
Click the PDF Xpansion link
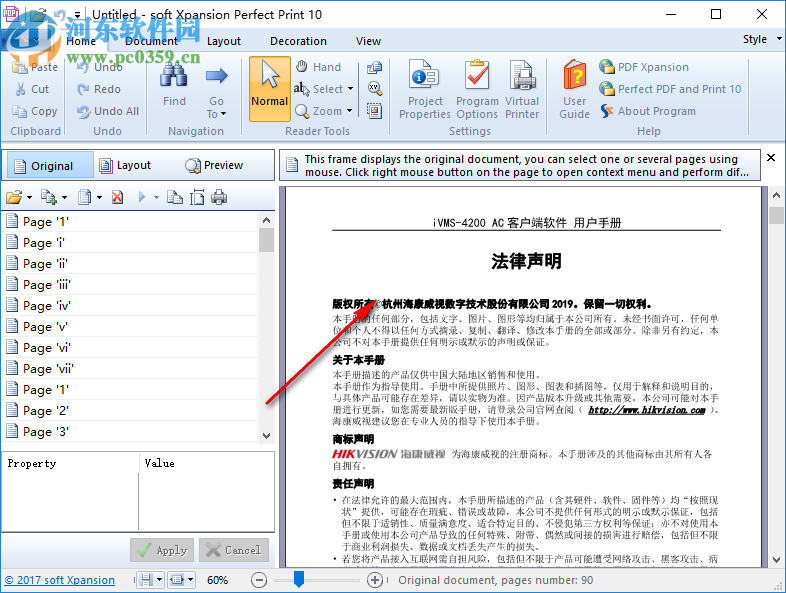(644, 67)
